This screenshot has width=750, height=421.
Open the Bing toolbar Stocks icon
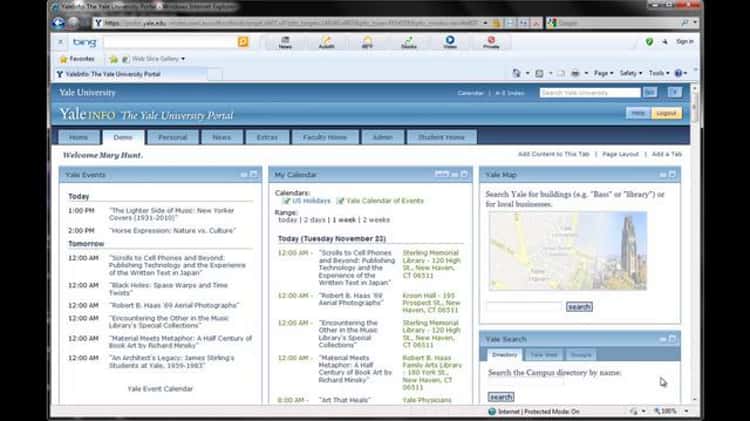click(x=408, y=42)
